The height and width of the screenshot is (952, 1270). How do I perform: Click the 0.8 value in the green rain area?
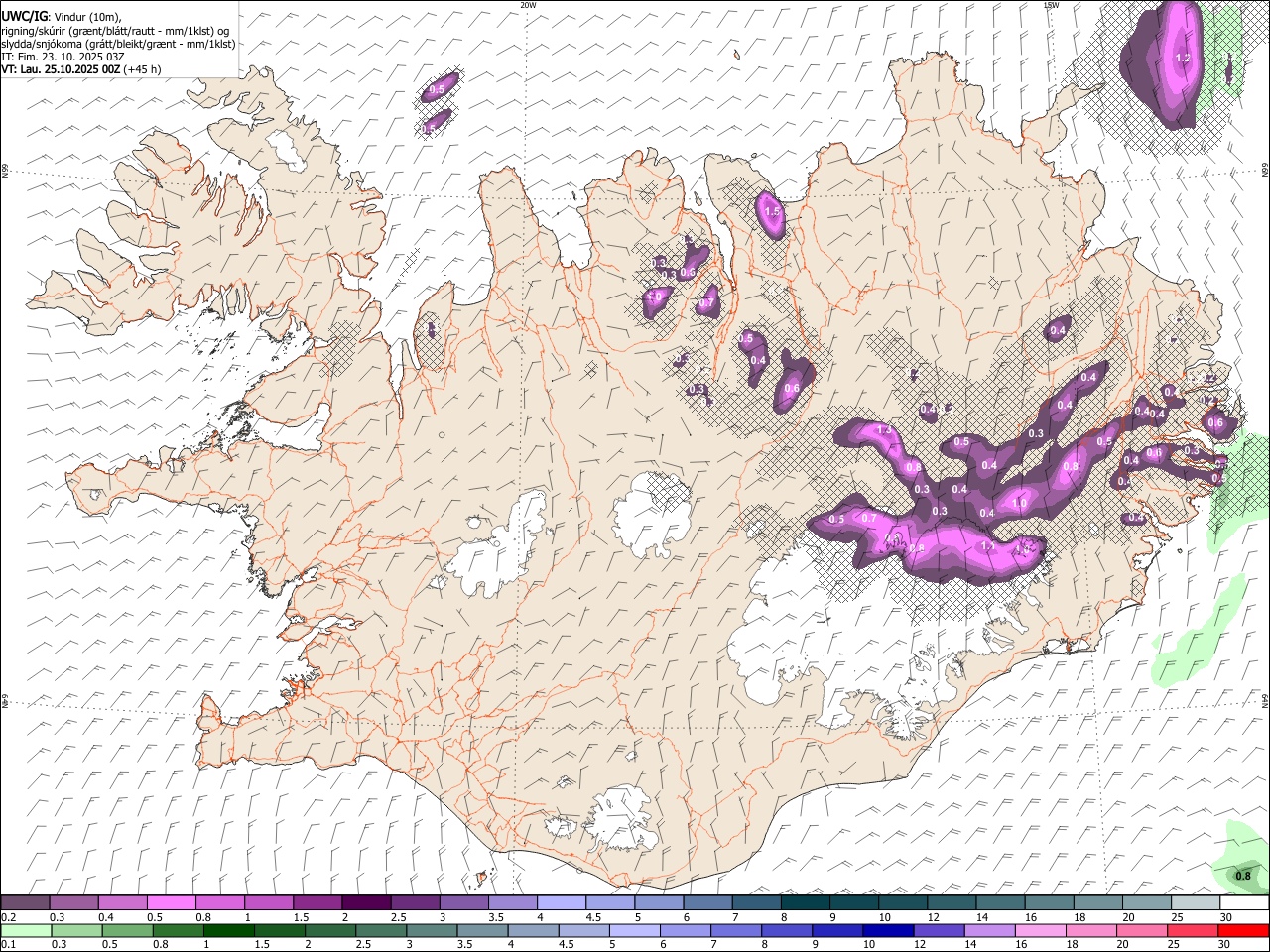tap(1242, 876)
